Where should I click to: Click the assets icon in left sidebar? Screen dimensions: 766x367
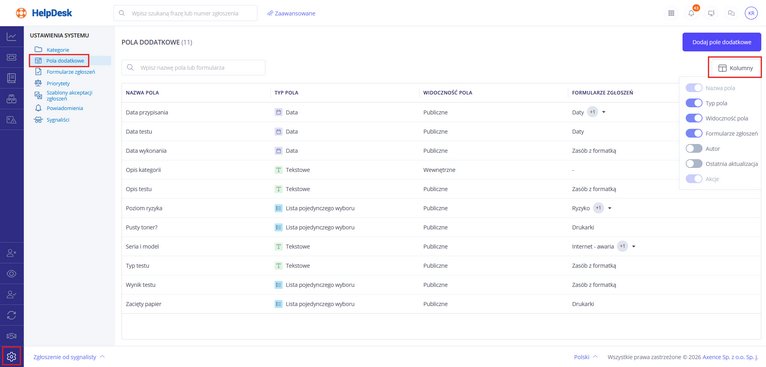[x=12, y=99]
